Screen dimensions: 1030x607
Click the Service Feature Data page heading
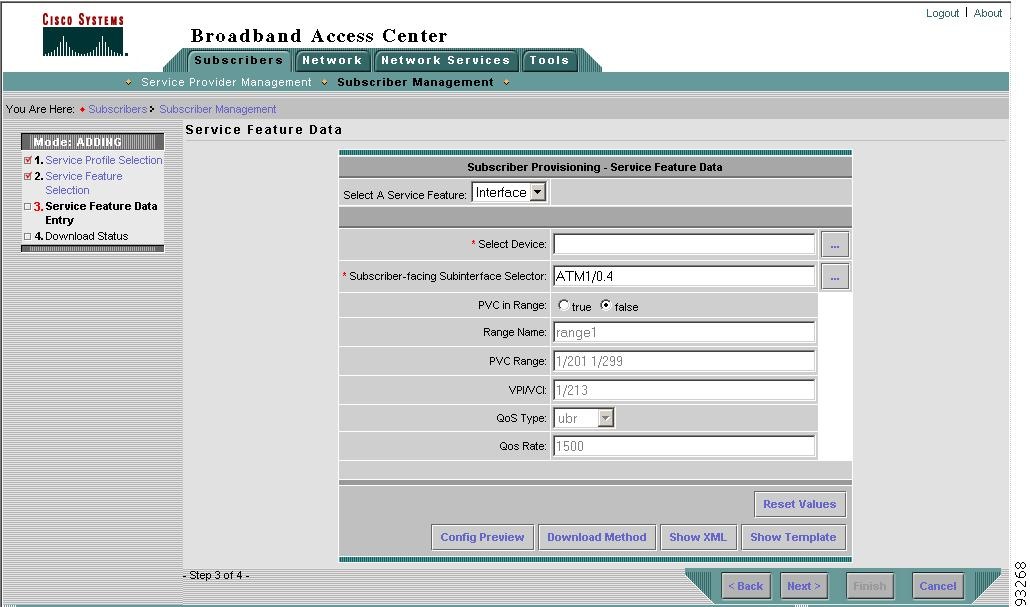[263, 130]
